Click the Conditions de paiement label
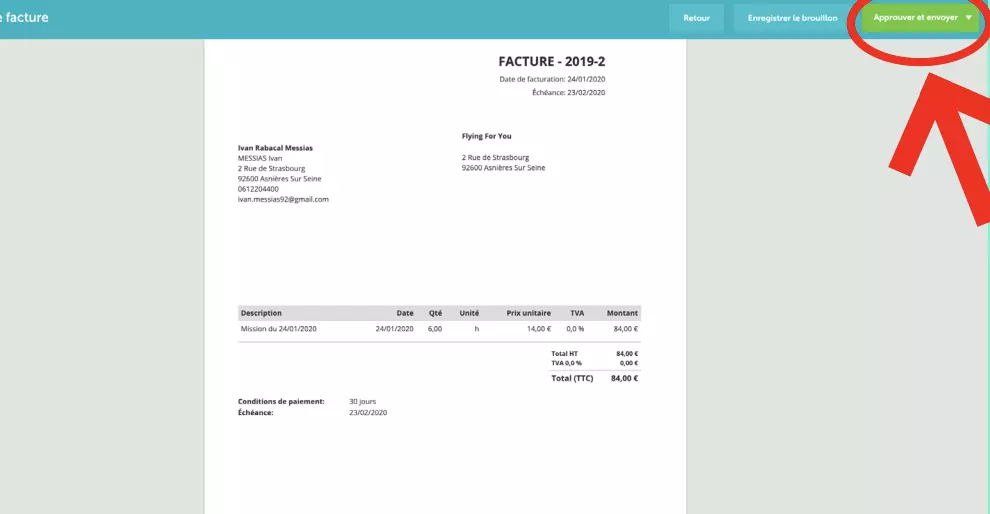The width and height of the screenshot is (990, 514). pos(281,401)
